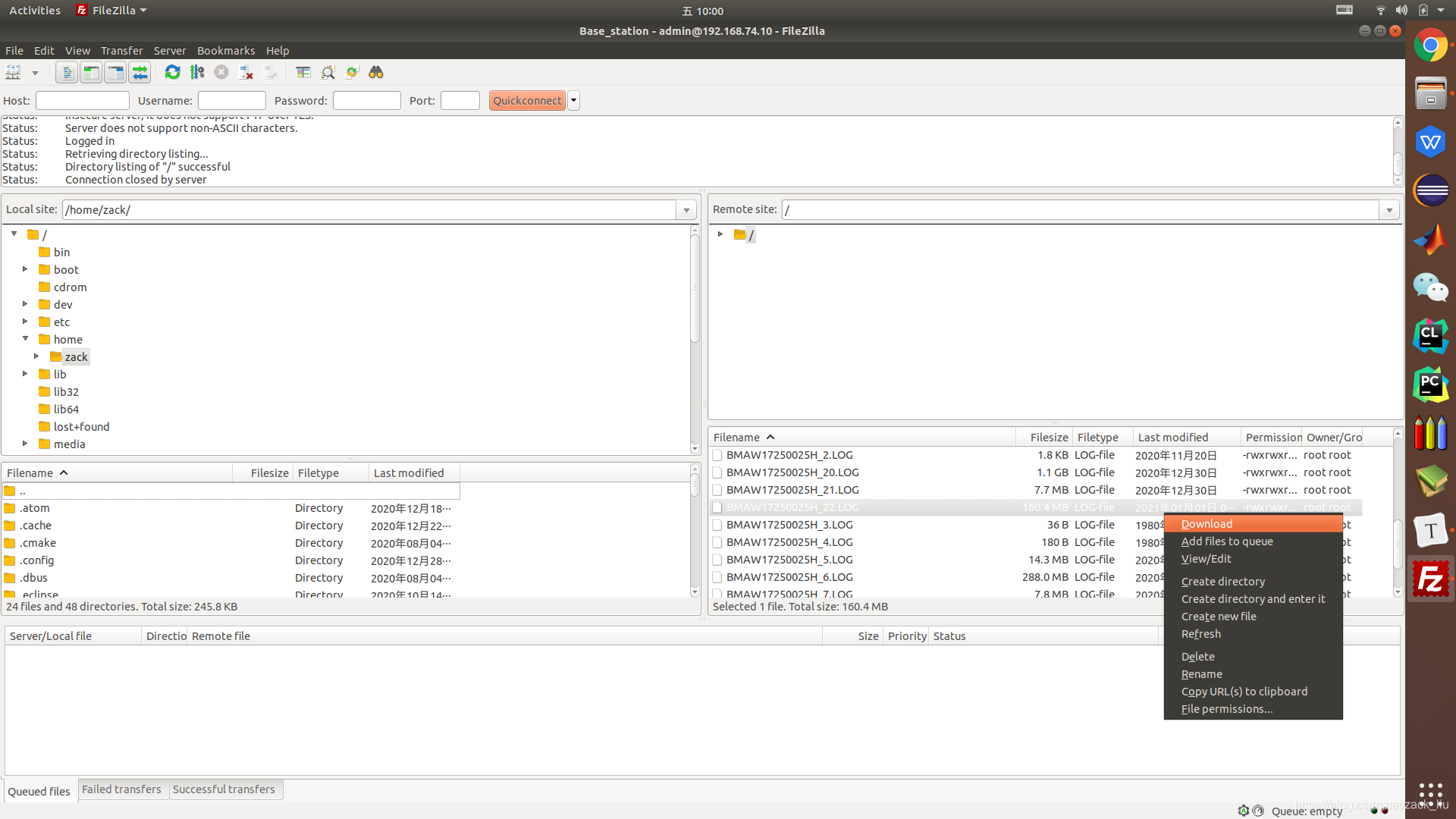Toggle message log display icon

(67, 73)
